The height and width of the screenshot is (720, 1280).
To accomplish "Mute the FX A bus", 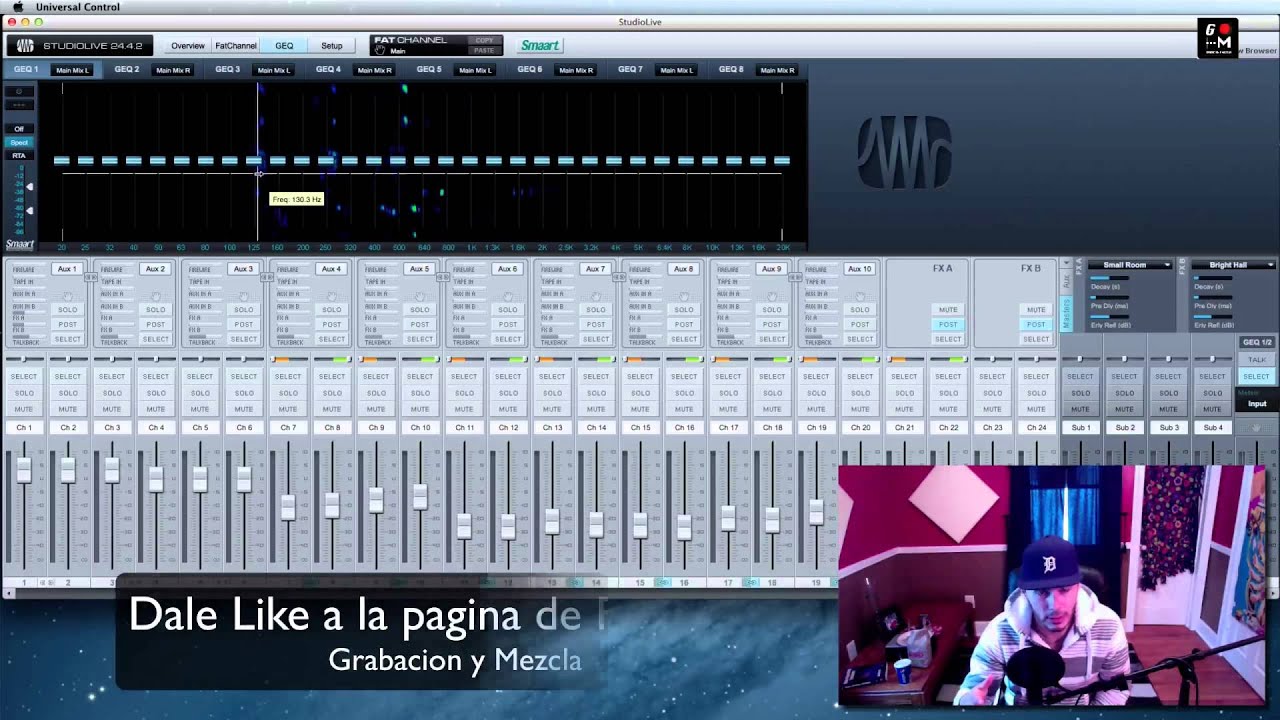I will (x=948, y=310).
